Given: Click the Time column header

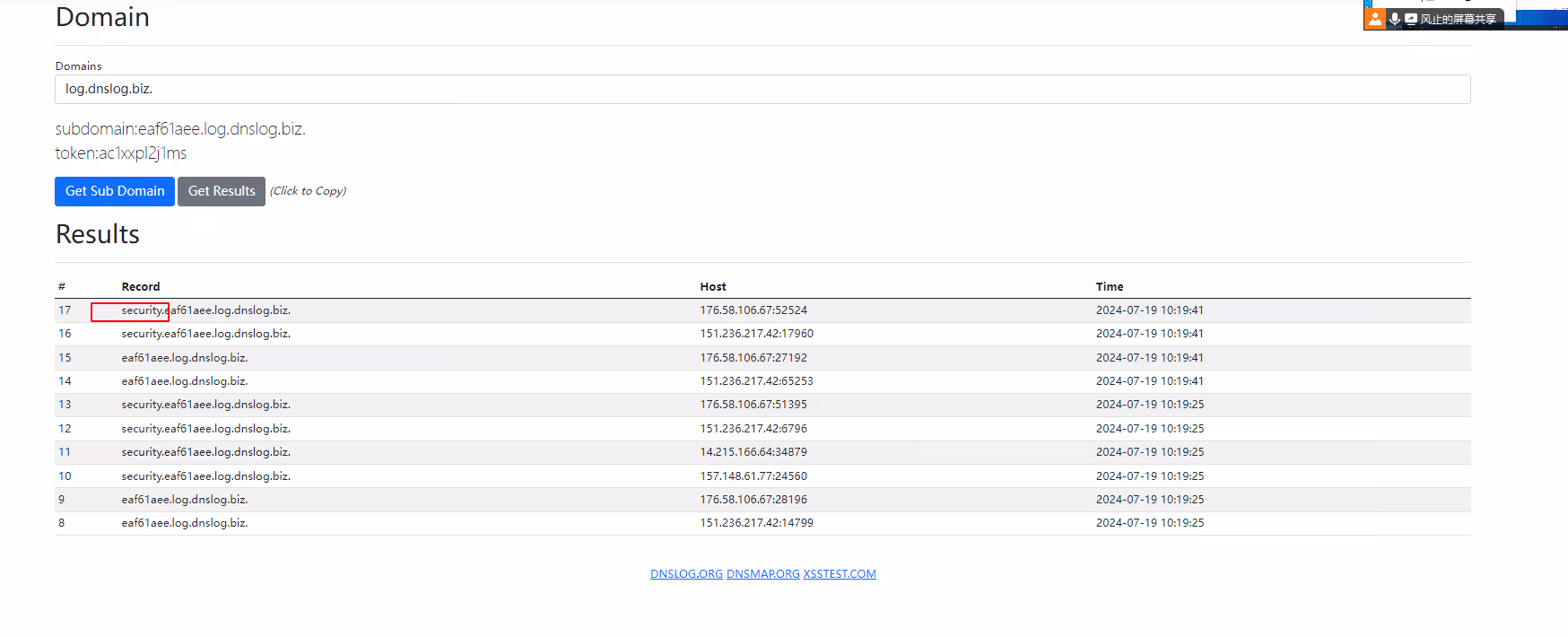Looking at the screenshot, I should click(x=1110, y=287).
